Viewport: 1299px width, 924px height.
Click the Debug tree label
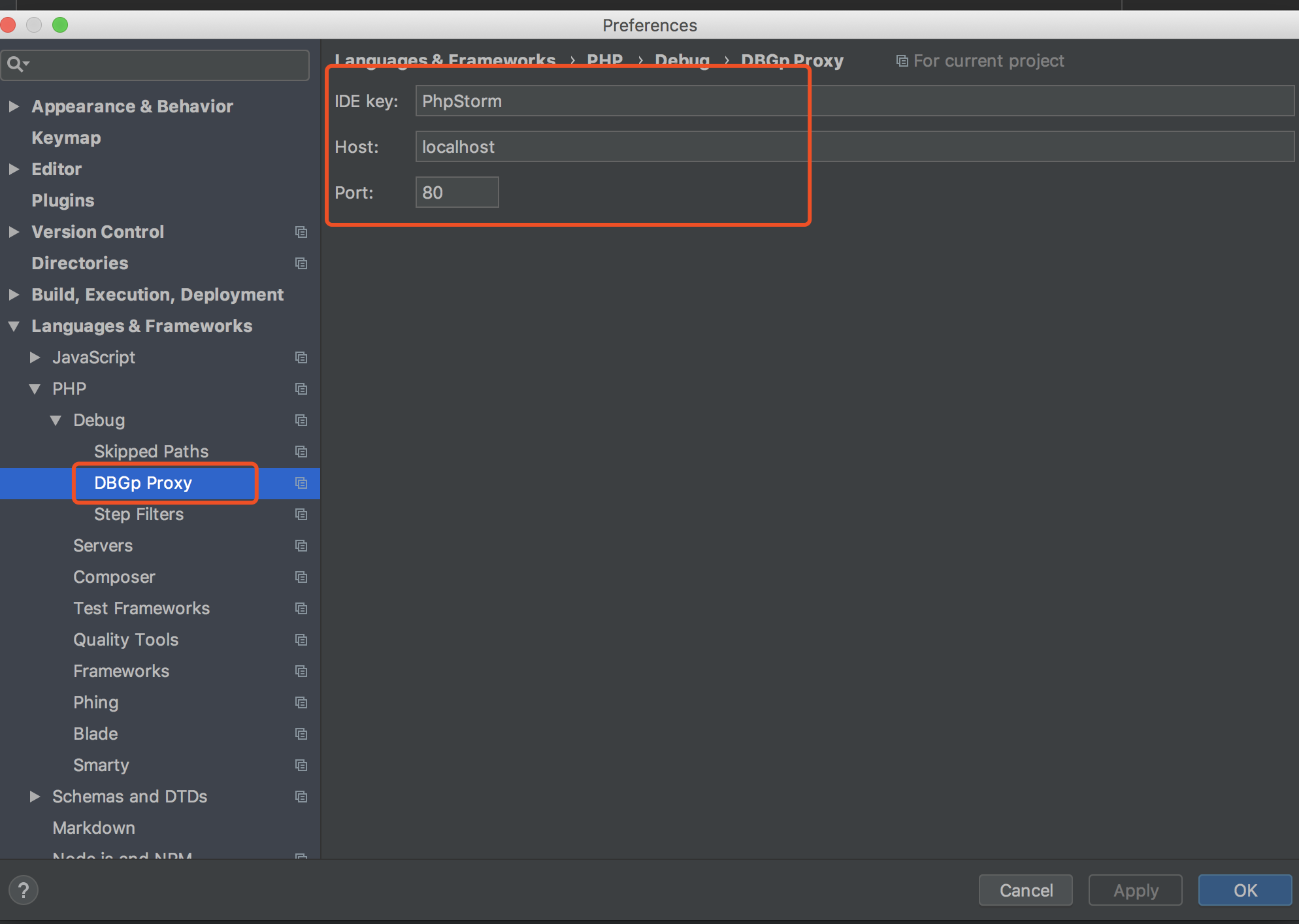click(x=99, y=420)
